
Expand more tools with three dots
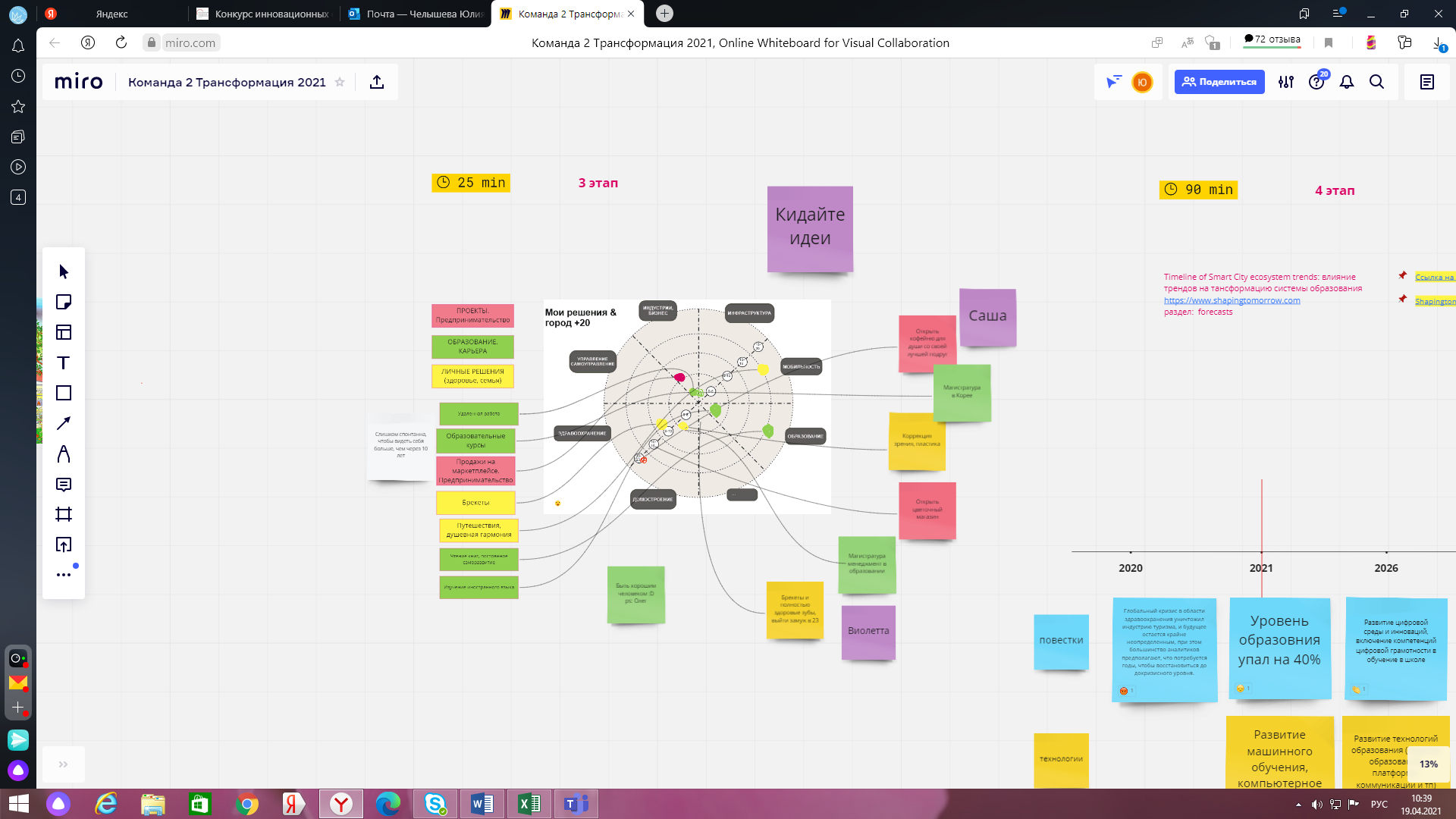64,575
